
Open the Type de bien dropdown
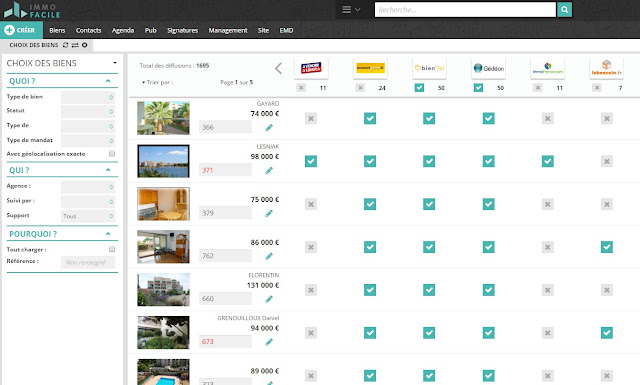pyautogui.click(x=88, y=97)
